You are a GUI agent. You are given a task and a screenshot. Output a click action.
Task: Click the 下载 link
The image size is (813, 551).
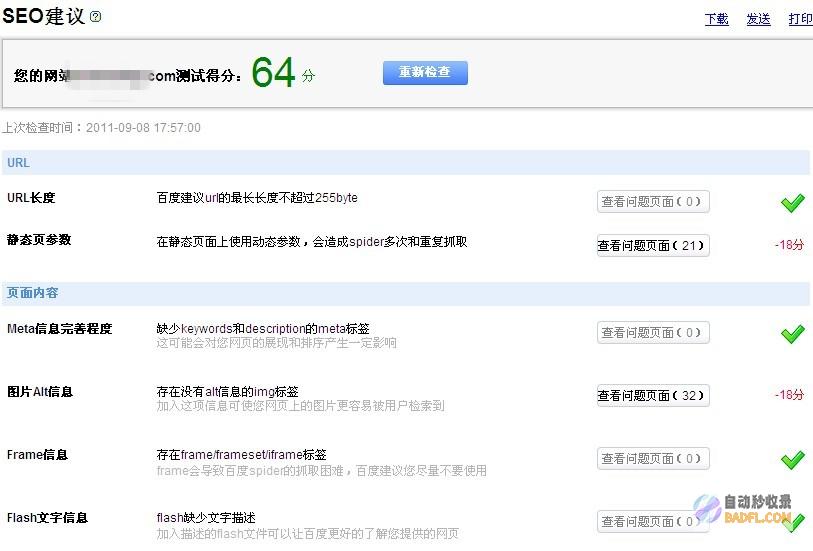coord(717,19)
